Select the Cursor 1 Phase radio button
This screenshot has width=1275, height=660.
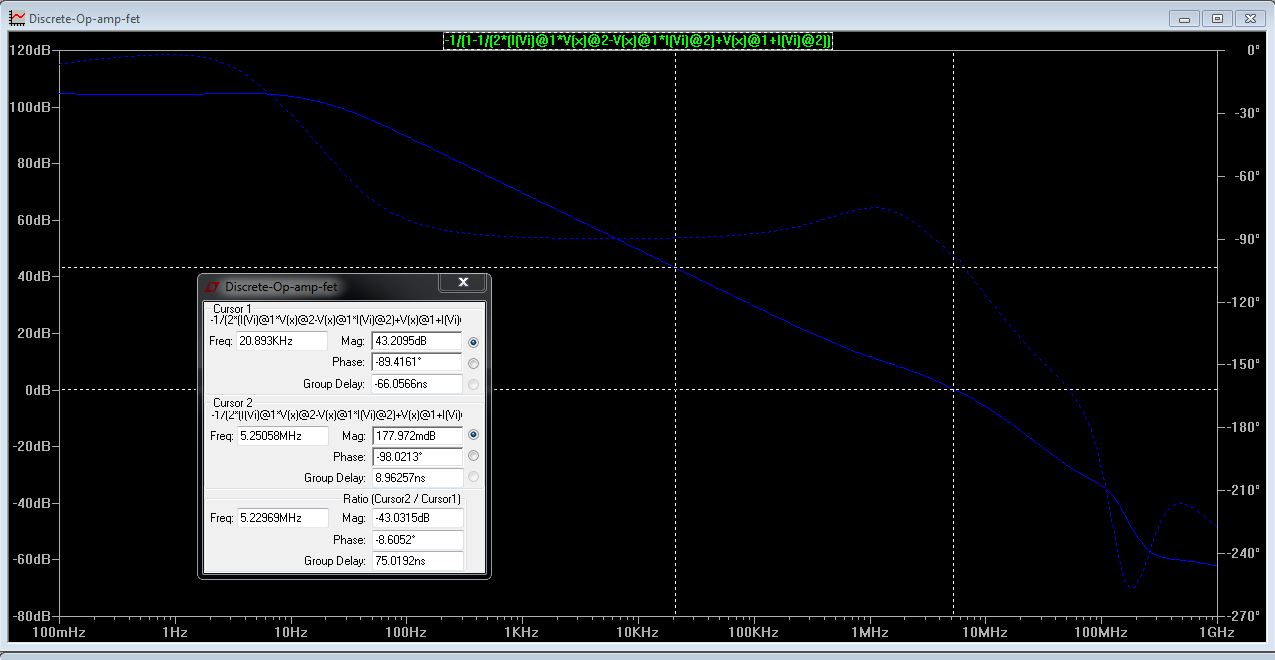tap(474, 363)
